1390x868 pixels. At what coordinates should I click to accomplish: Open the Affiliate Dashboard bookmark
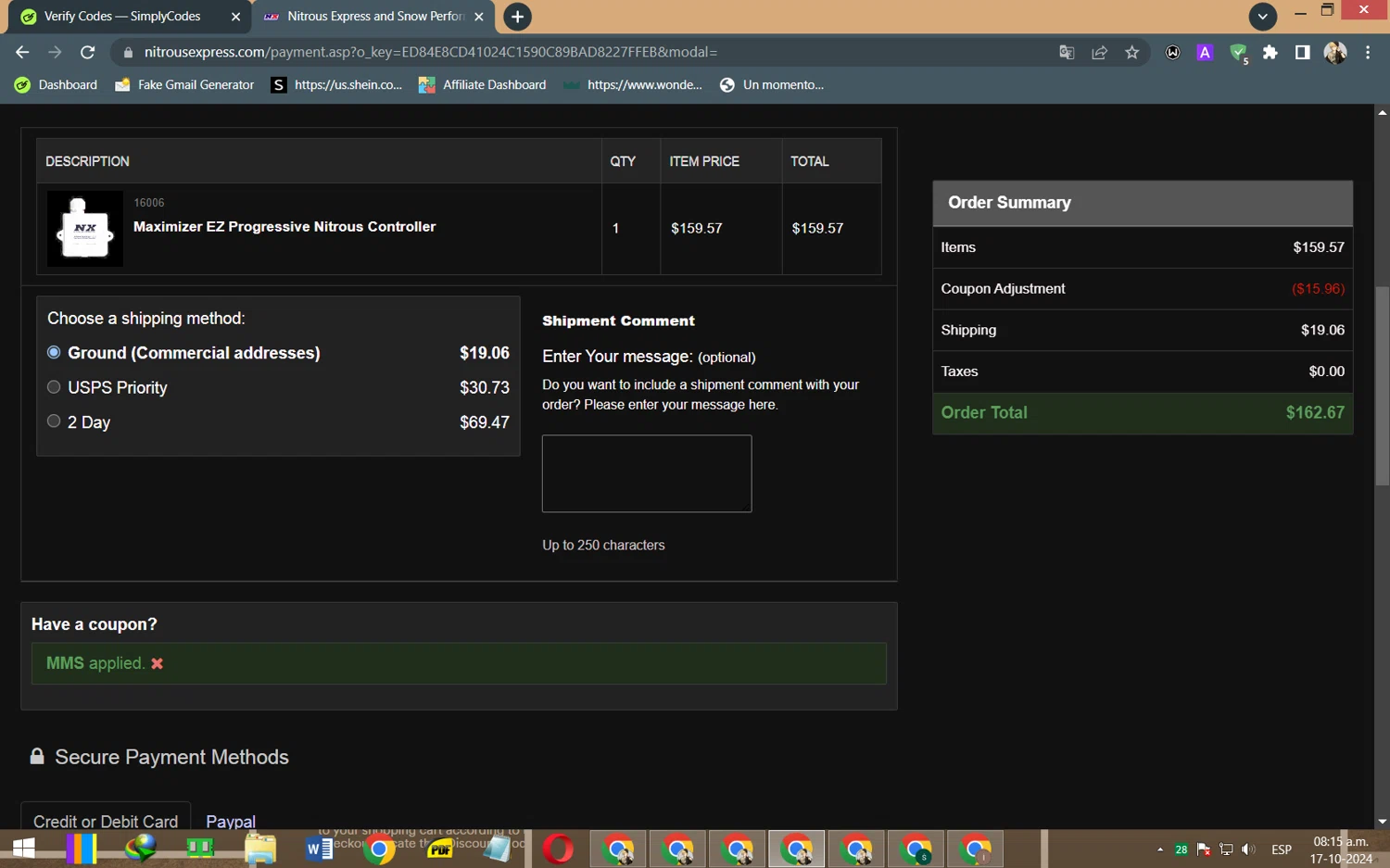(483, 85)
